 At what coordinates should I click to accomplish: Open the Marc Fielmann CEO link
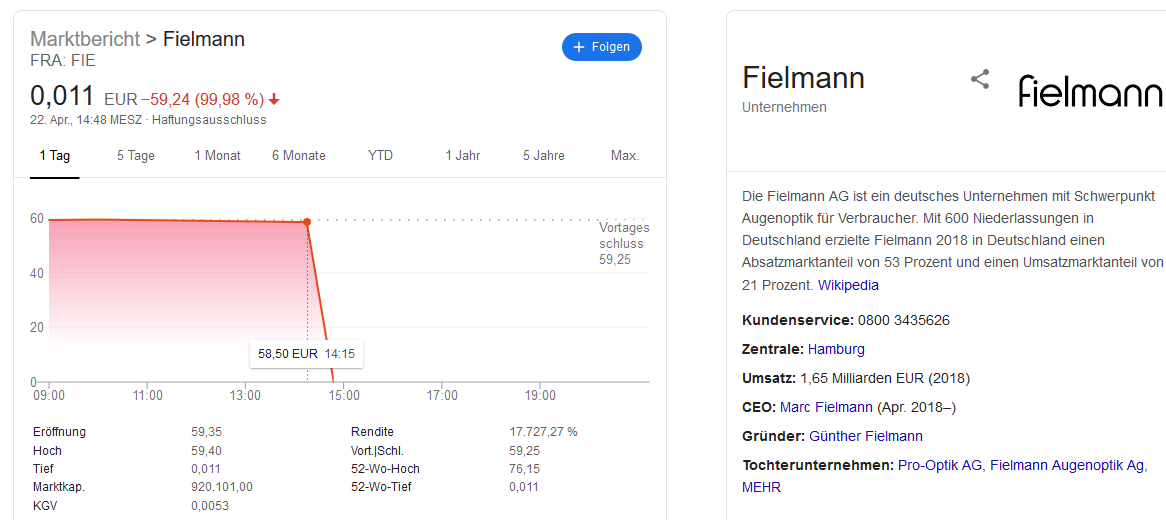tap(826, 407)
